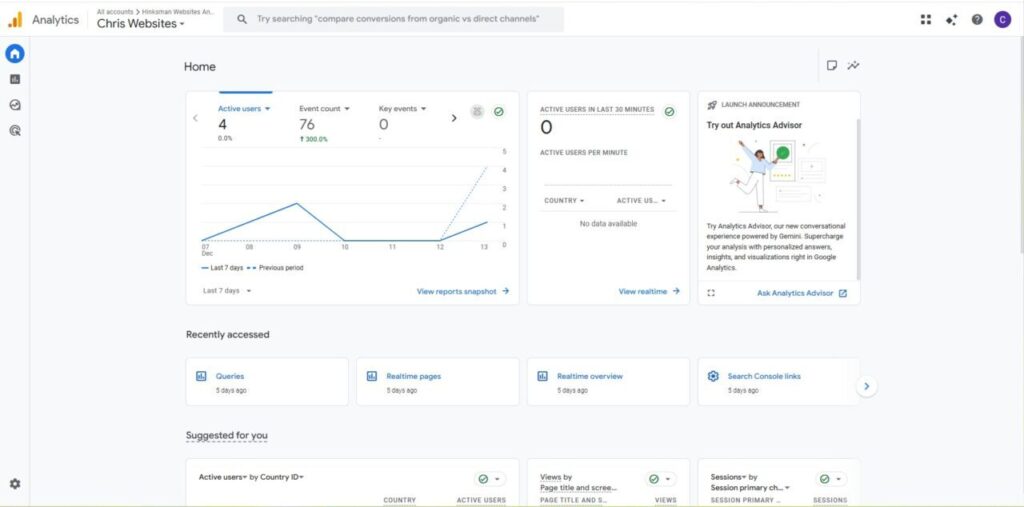Toggle the green check on realtime card
Screen dimensions: 1024x507
(669, 111)
